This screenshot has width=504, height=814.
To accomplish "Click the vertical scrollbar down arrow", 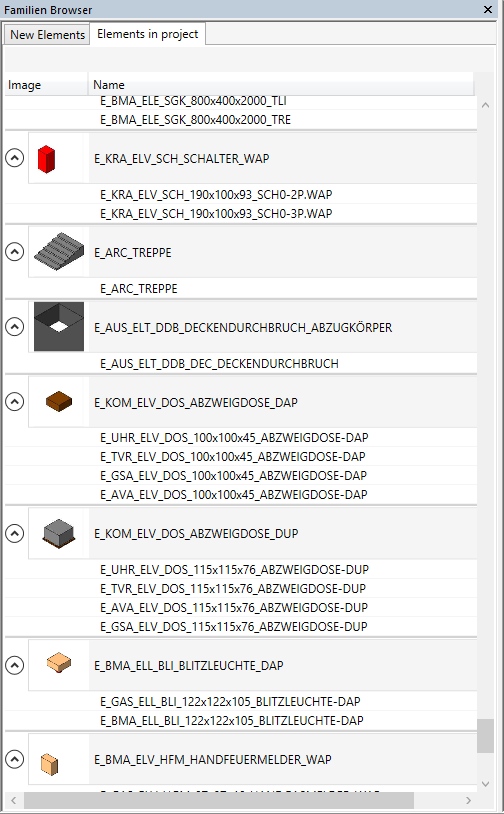I will (485, 783).
